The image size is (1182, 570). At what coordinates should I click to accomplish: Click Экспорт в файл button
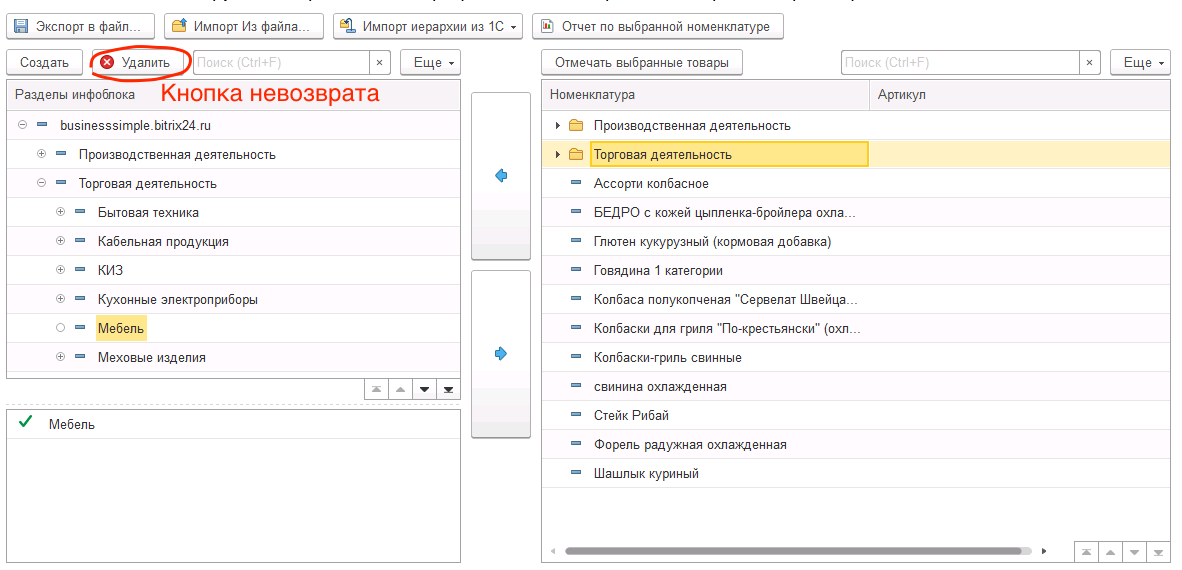(81, 26)
